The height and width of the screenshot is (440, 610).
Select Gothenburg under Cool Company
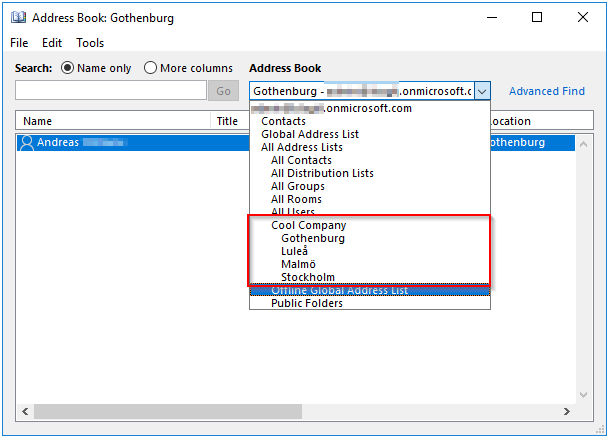pos(313,239)
